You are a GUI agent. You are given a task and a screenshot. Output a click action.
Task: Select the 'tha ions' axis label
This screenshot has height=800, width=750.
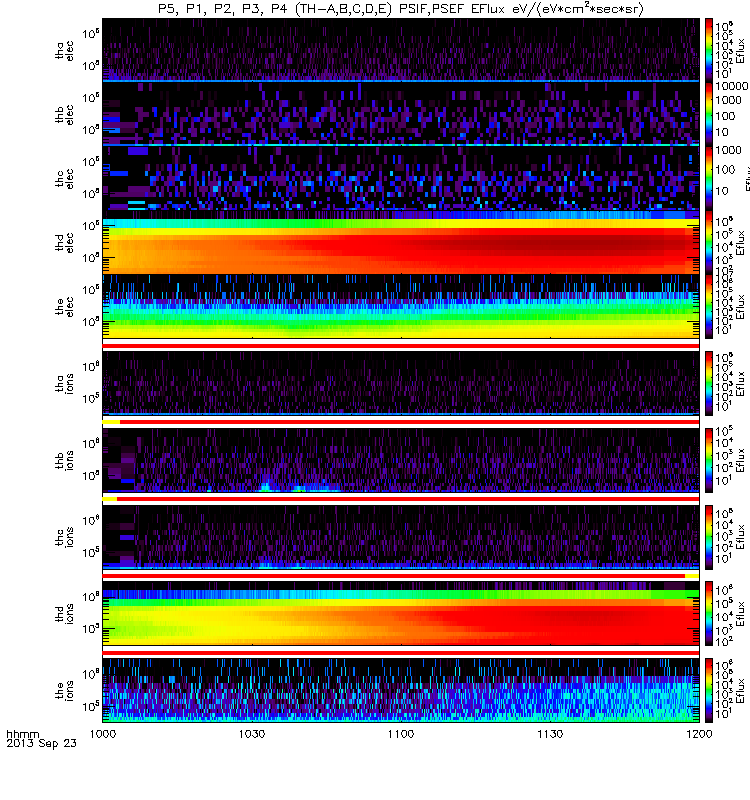pos(65,383)
